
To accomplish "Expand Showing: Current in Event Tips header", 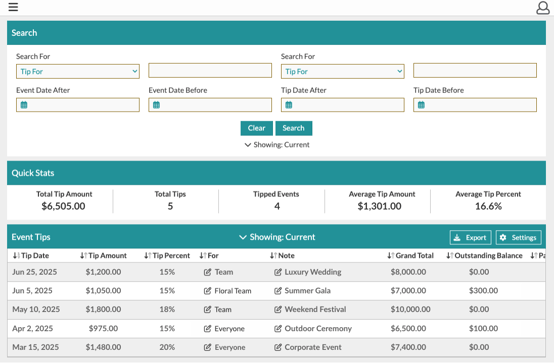I will point(277,237).
